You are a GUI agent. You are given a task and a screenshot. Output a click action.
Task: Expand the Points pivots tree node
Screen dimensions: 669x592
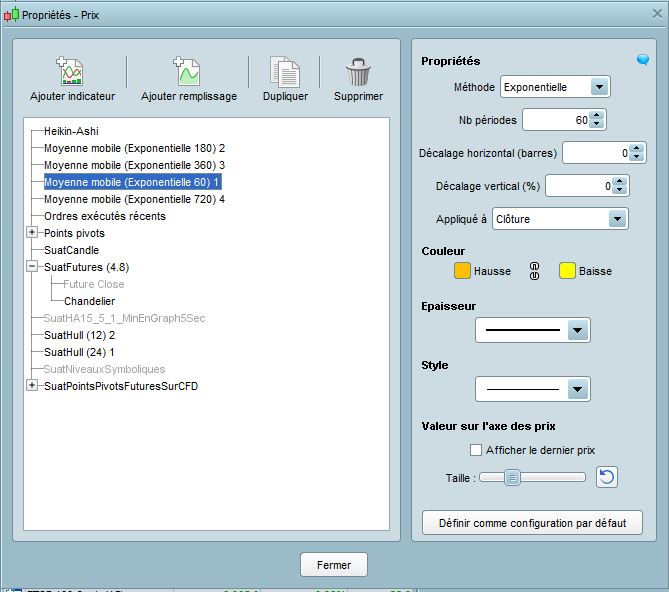[32, 232]
